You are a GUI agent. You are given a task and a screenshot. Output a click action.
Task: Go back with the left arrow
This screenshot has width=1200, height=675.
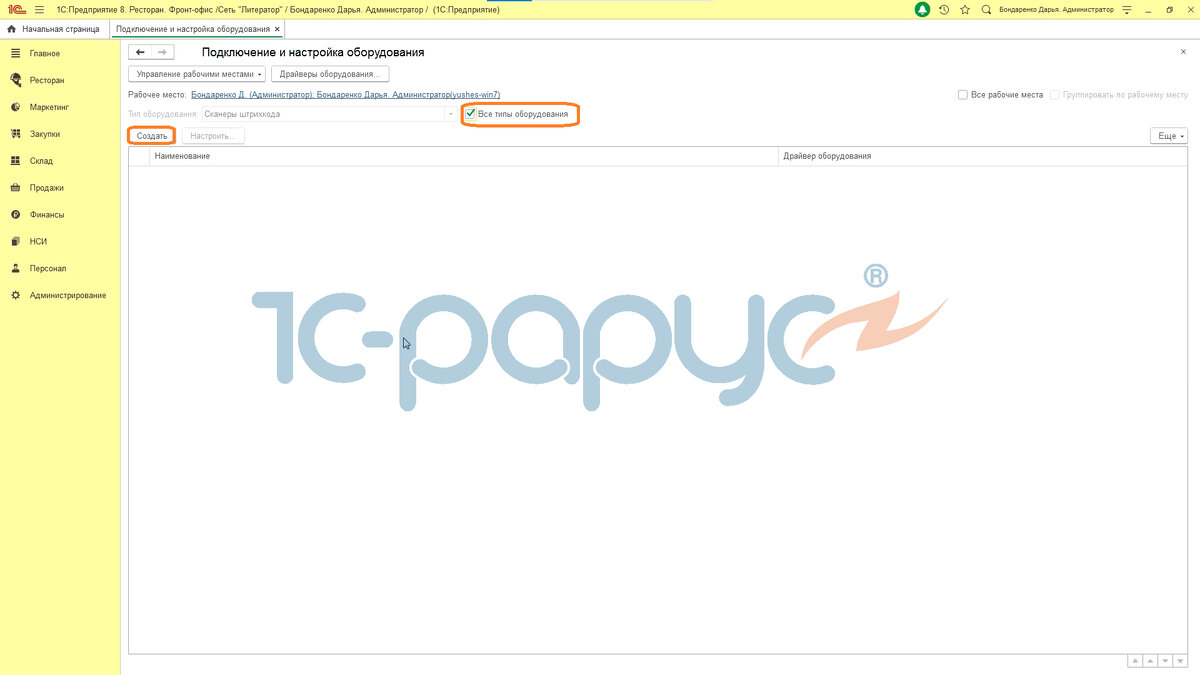[140, 51]
